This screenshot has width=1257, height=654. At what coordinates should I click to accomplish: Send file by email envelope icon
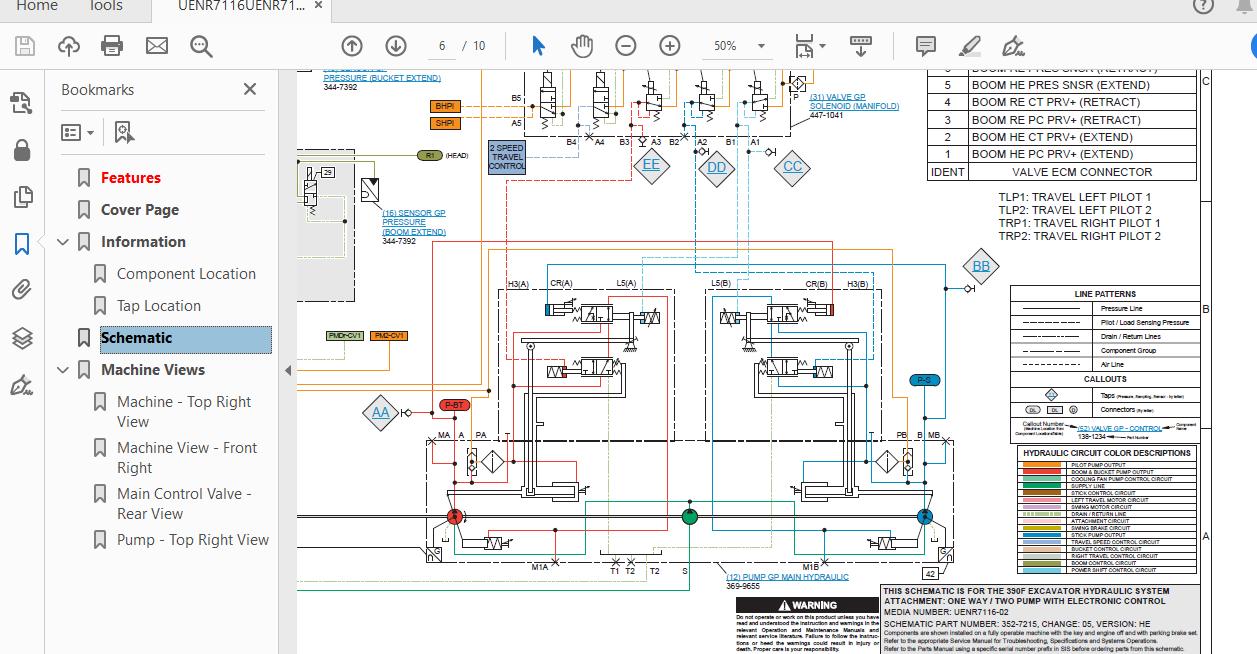coord(157,46)
